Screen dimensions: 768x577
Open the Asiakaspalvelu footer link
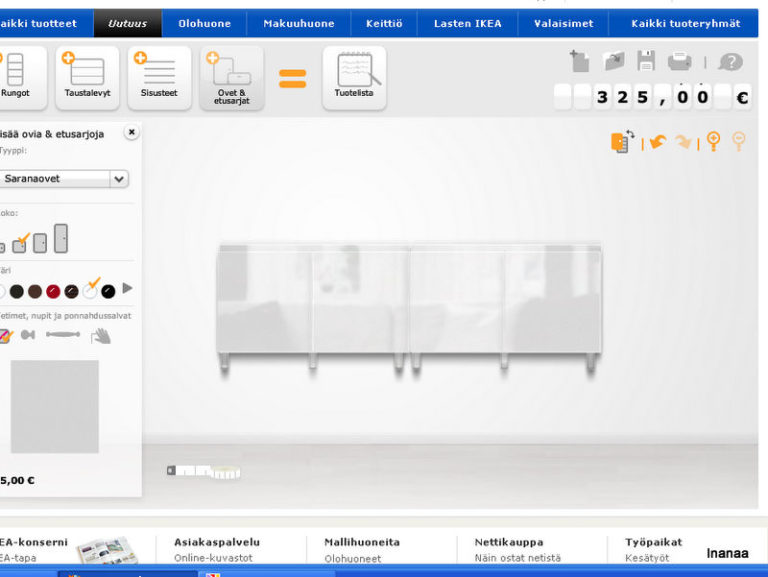click(217, 542)
